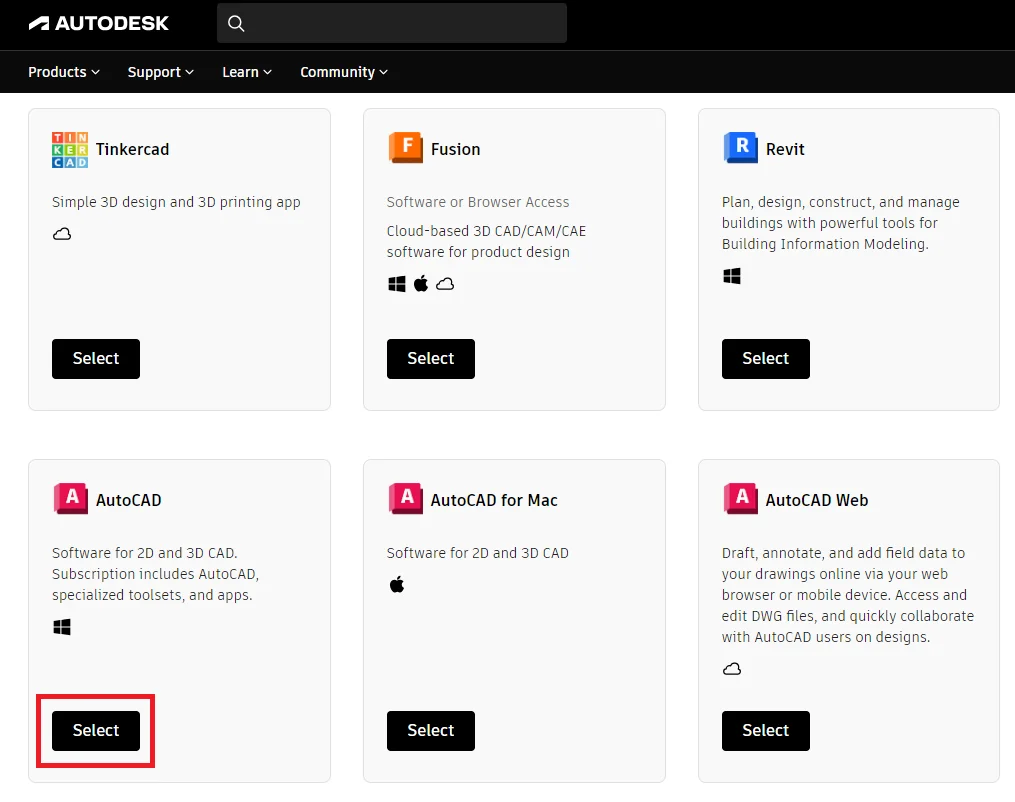
Task: Expand the Learn menu
Action: pyautogui.click(x=247, y=72)
